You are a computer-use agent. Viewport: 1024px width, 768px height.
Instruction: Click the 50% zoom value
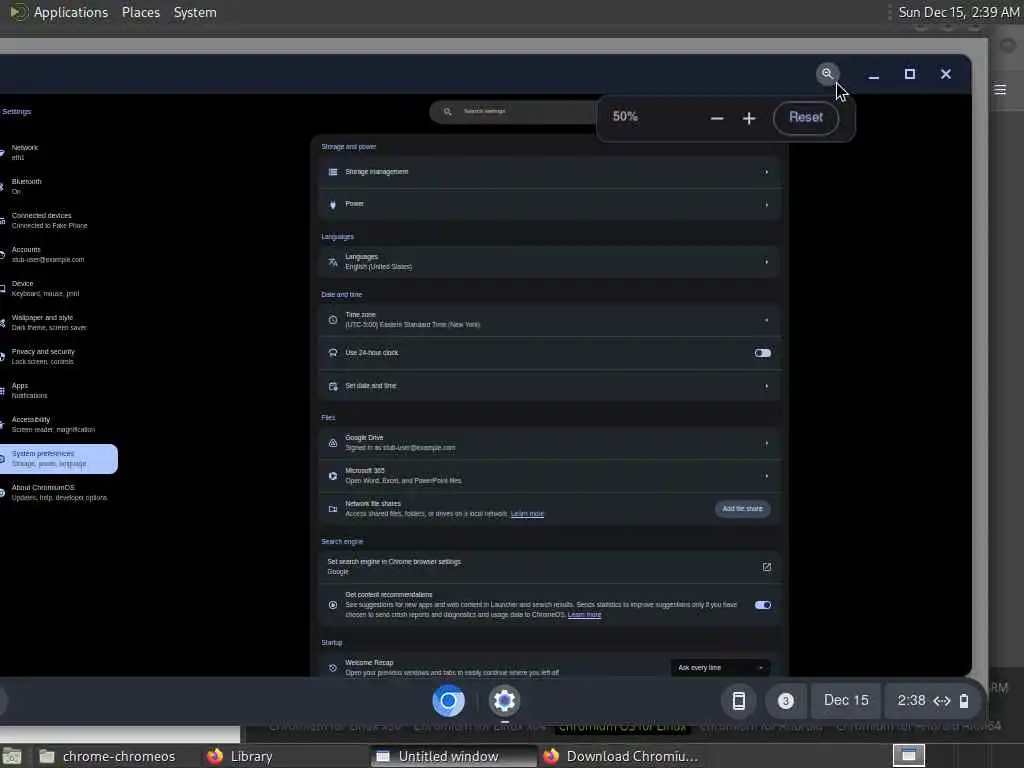(x=625, y=116)
